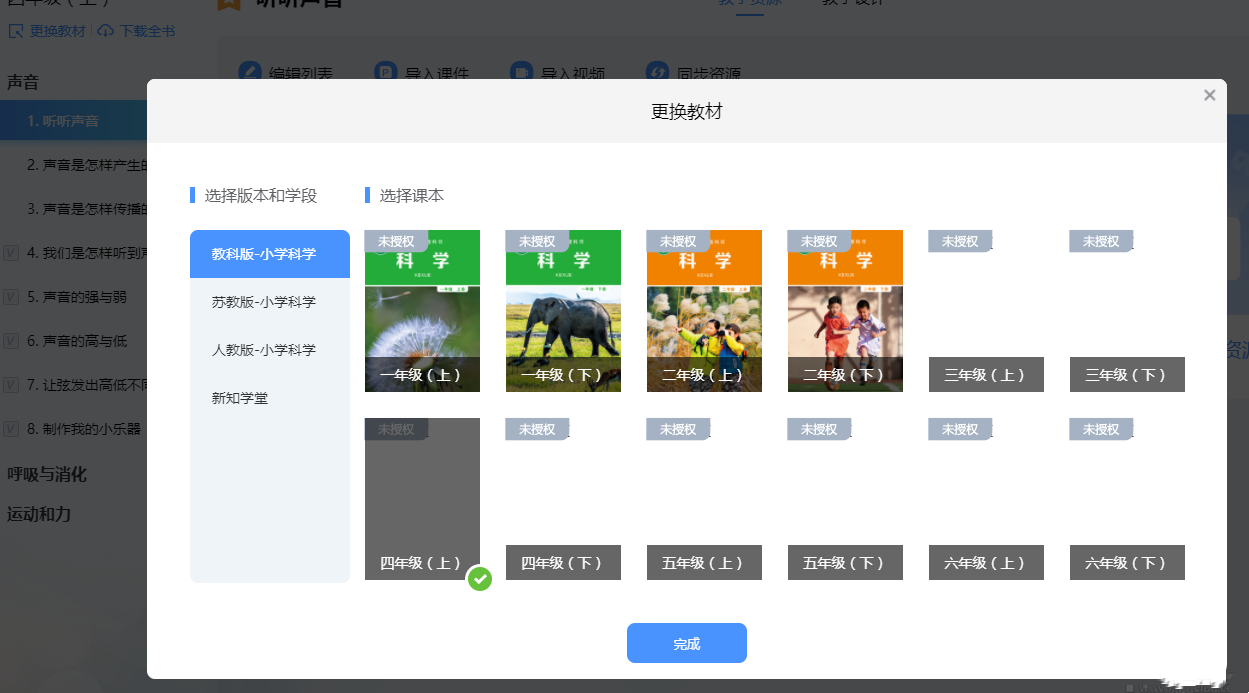Select 新知学堂 option
The height and width of the screenshot is (693, 1249).
270,398
